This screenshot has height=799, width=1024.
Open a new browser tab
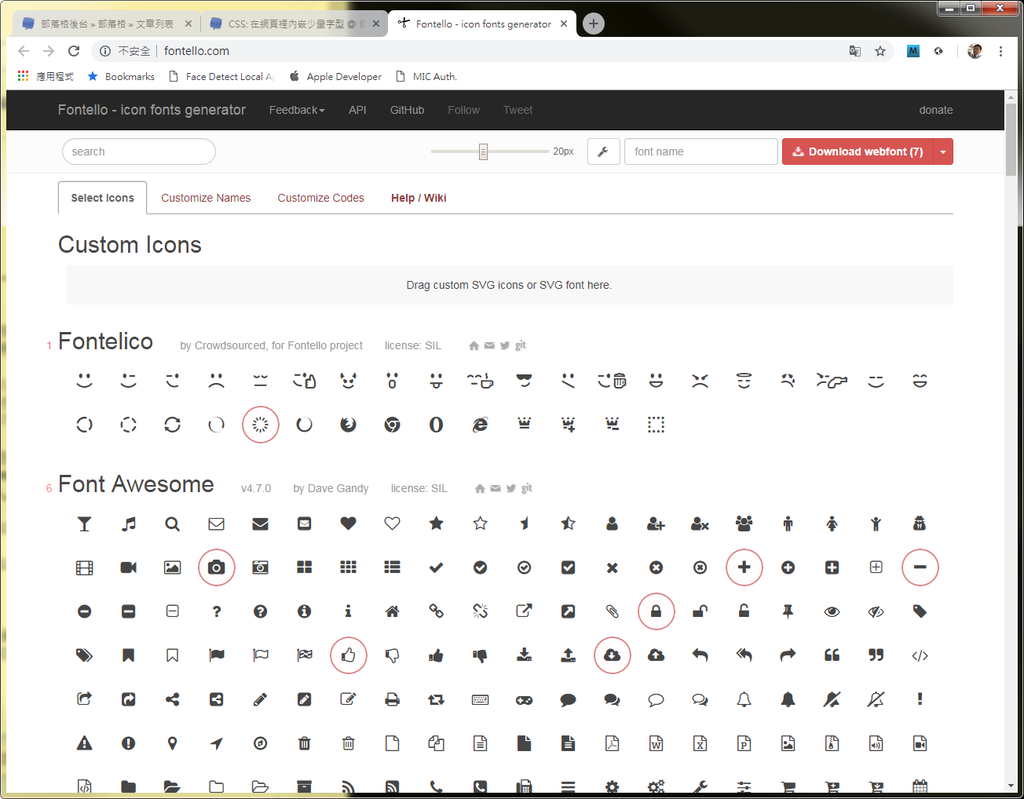593,24
